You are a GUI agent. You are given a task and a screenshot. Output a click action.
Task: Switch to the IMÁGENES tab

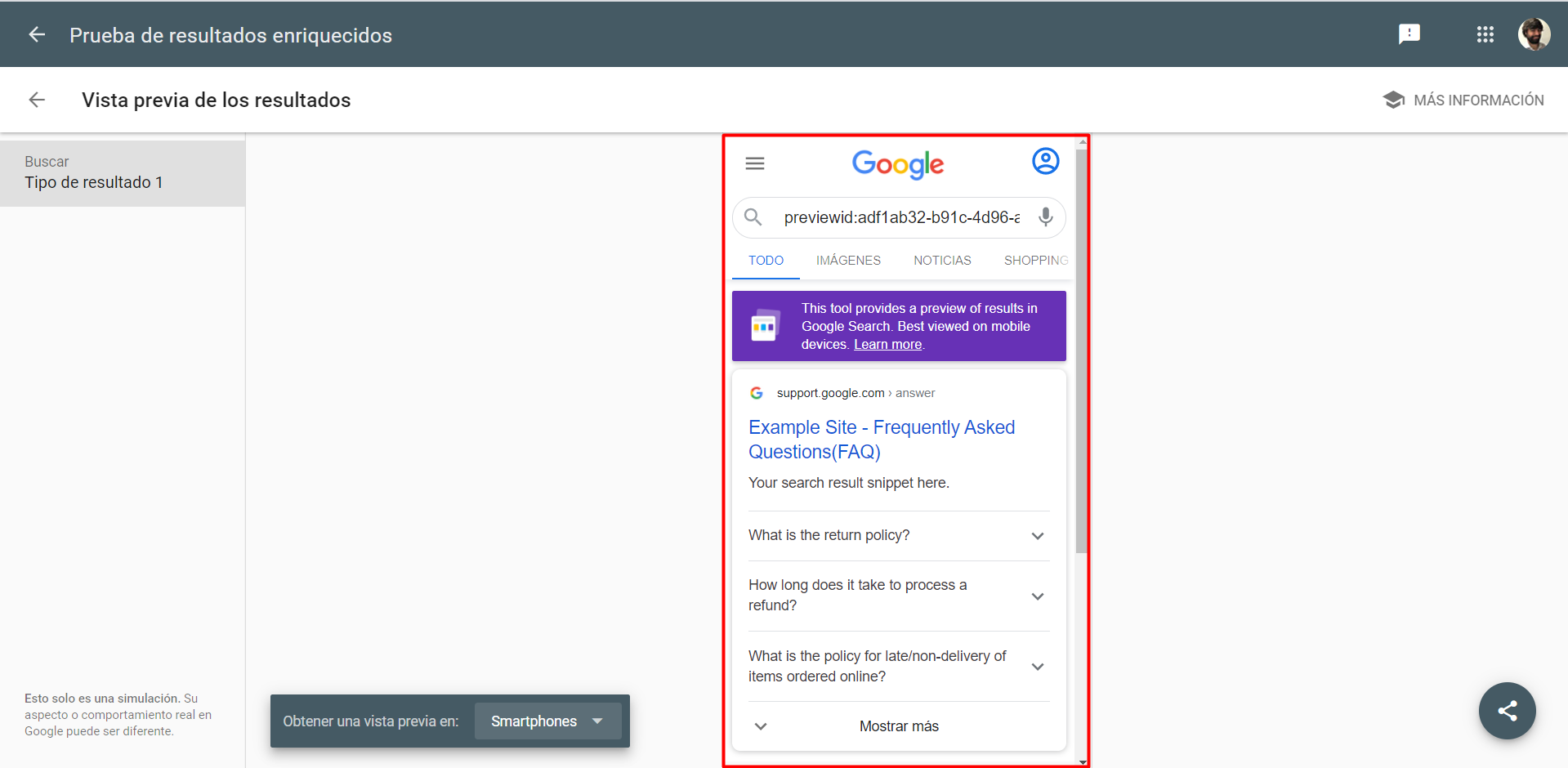pos(848,261)
